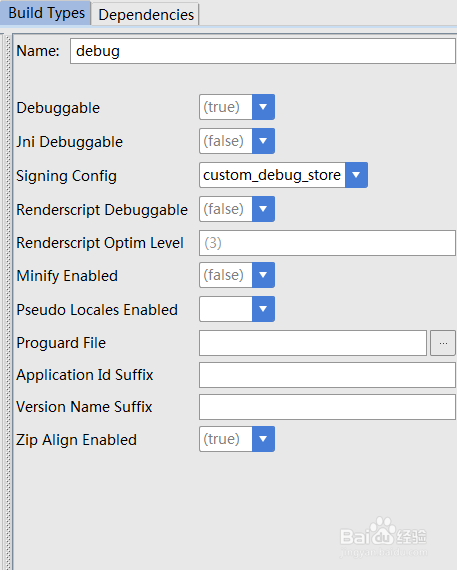The width and height of the screenshot is (457, 570).
Task: Expand the Pseudo Locales Enabled dropdown arrow
Action: pos(263,309)
